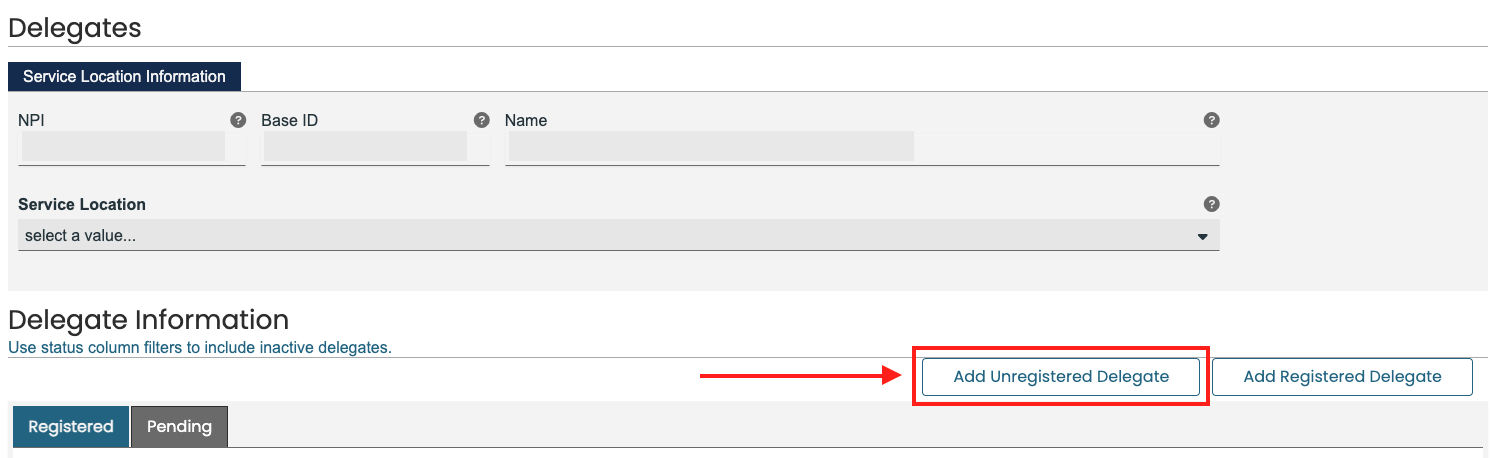Show help for Service Location dropdown
Viewport: 1492px width, 458px height.
coord(1211,204)
